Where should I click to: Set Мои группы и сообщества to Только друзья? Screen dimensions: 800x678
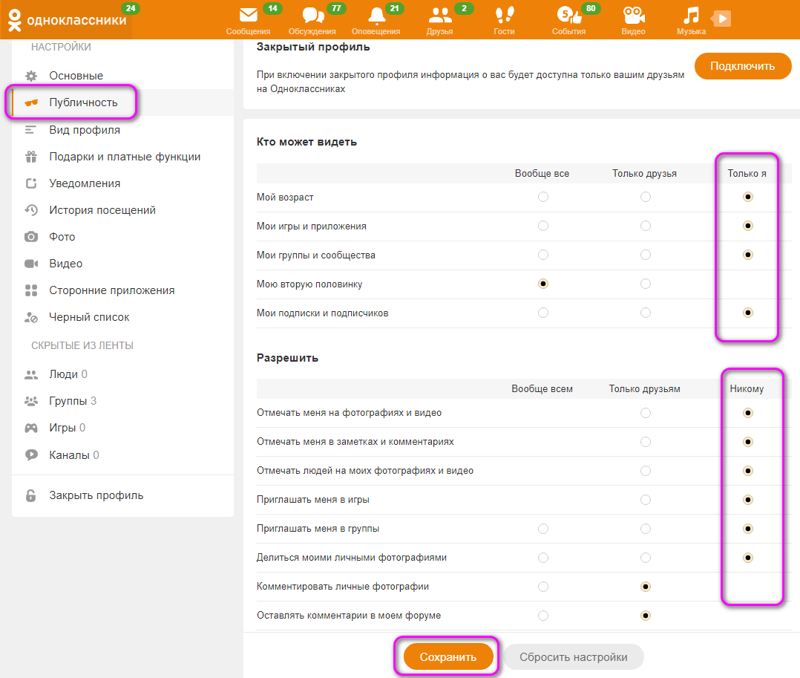(645, 255)
